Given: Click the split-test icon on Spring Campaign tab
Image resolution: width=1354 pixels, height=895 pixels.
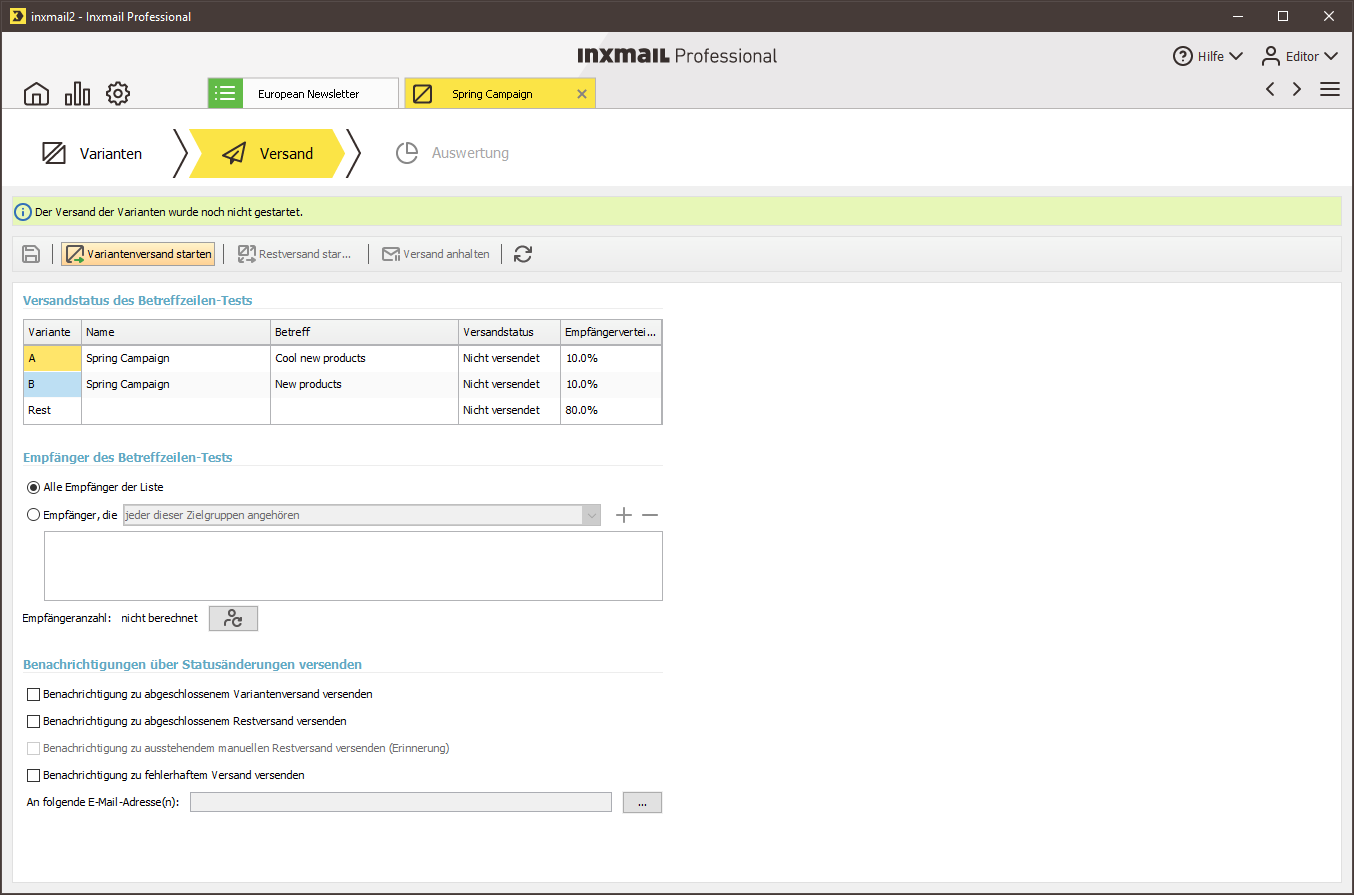Looking at the screenshot, I should point(423,94).
